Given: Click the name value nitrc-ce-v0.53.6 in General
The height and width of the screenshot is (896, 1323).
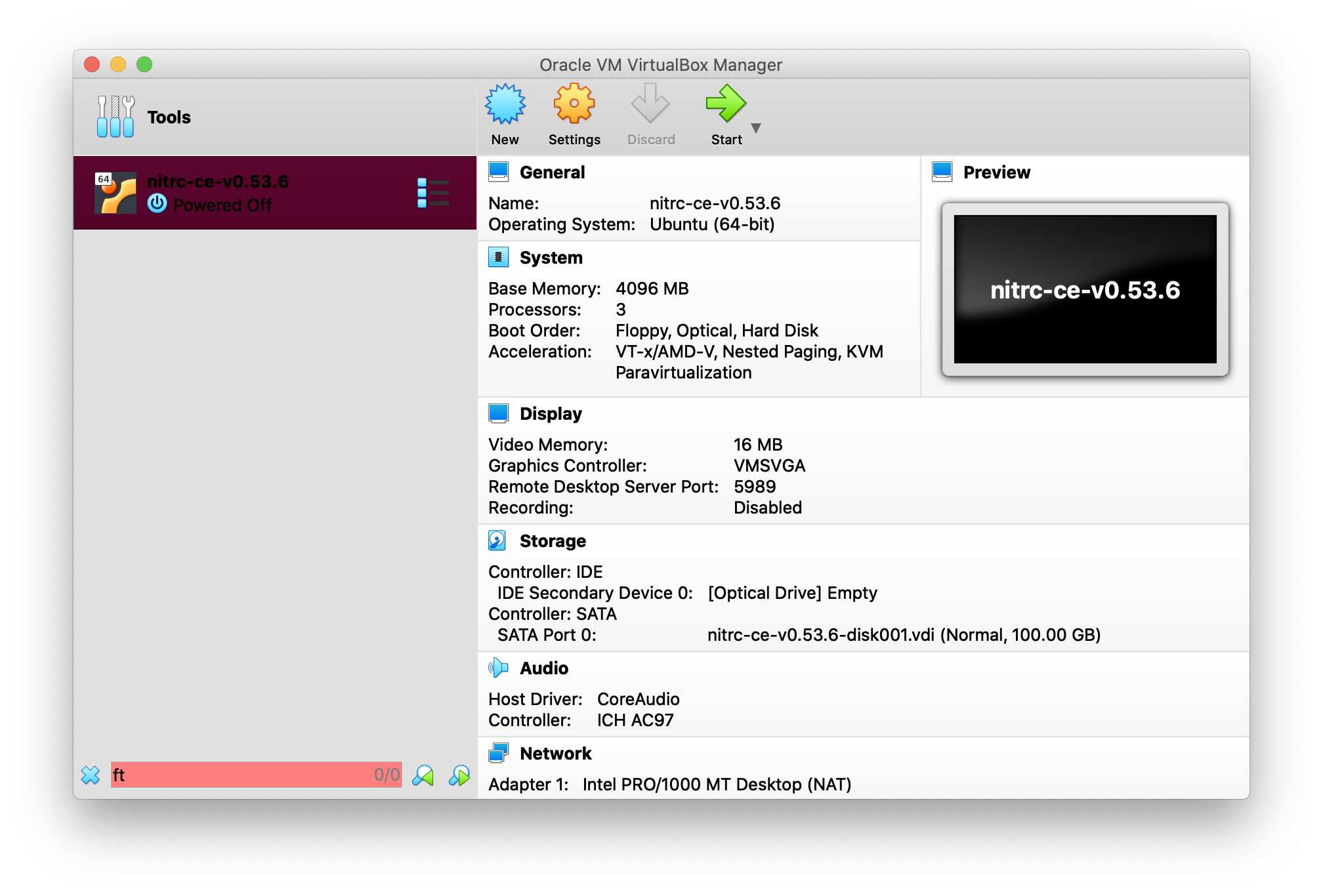Looking at the screenshot, I should [715, 203].
